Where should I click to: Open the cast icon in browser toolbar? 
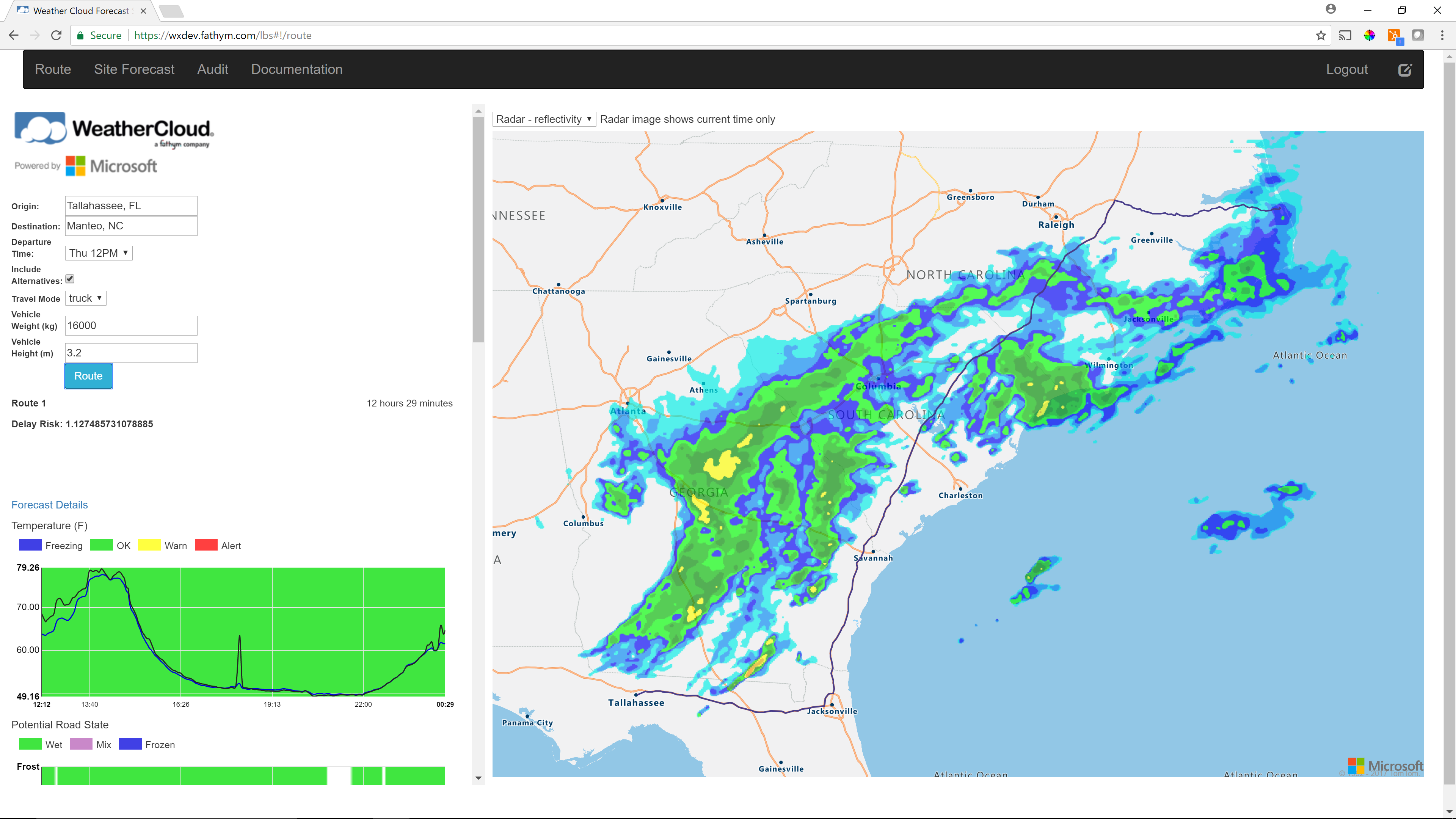pyautogui.click(x=1345, y=35)
